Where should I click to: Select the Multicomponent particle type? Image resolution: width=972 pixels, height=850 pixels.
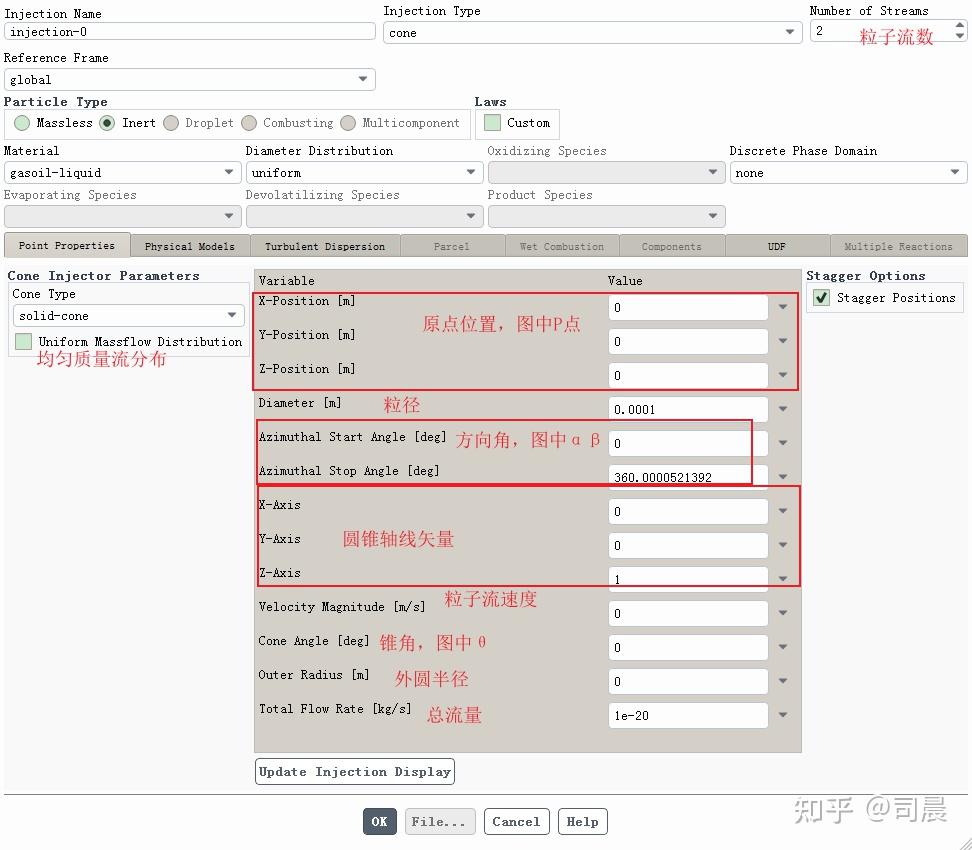(348, 123)
